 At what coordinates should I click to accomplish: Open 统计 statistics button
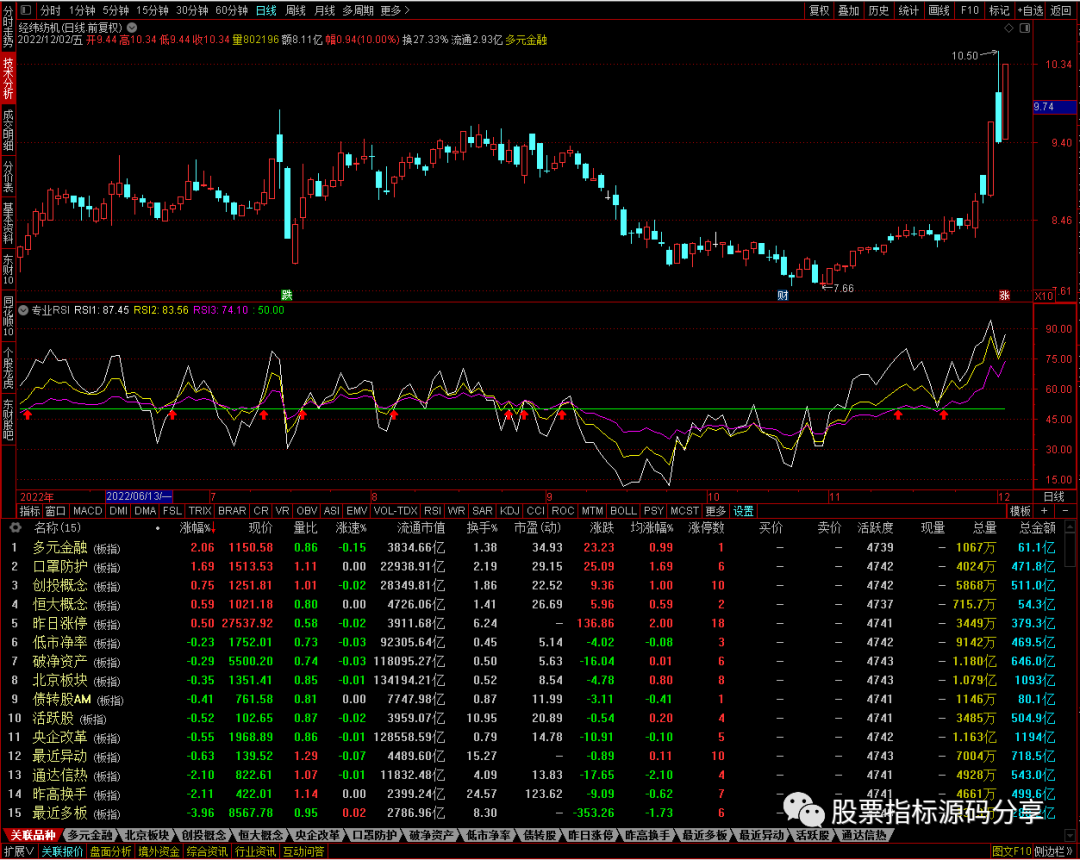(x=909, y=10)
